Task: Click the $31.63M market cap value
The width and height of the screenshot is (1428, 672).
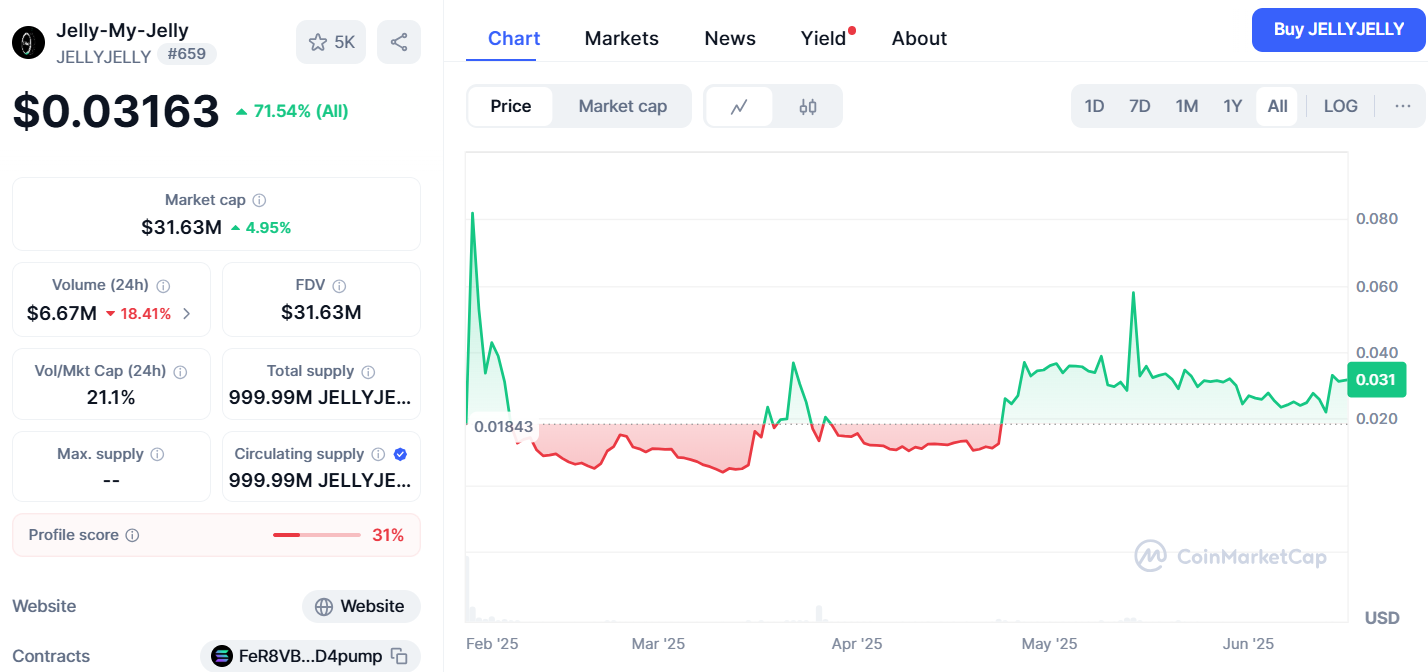Action: 181,227
